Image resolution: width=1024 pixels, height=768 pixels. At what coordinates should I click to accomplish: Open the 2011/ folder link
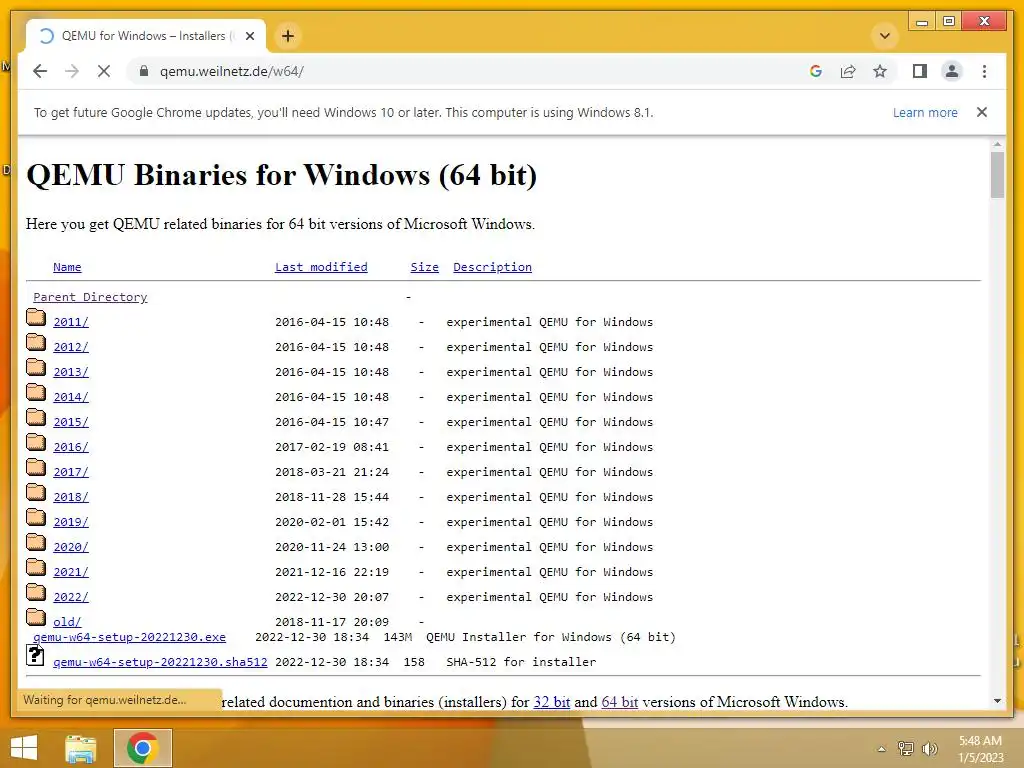(x=71, y=322)
